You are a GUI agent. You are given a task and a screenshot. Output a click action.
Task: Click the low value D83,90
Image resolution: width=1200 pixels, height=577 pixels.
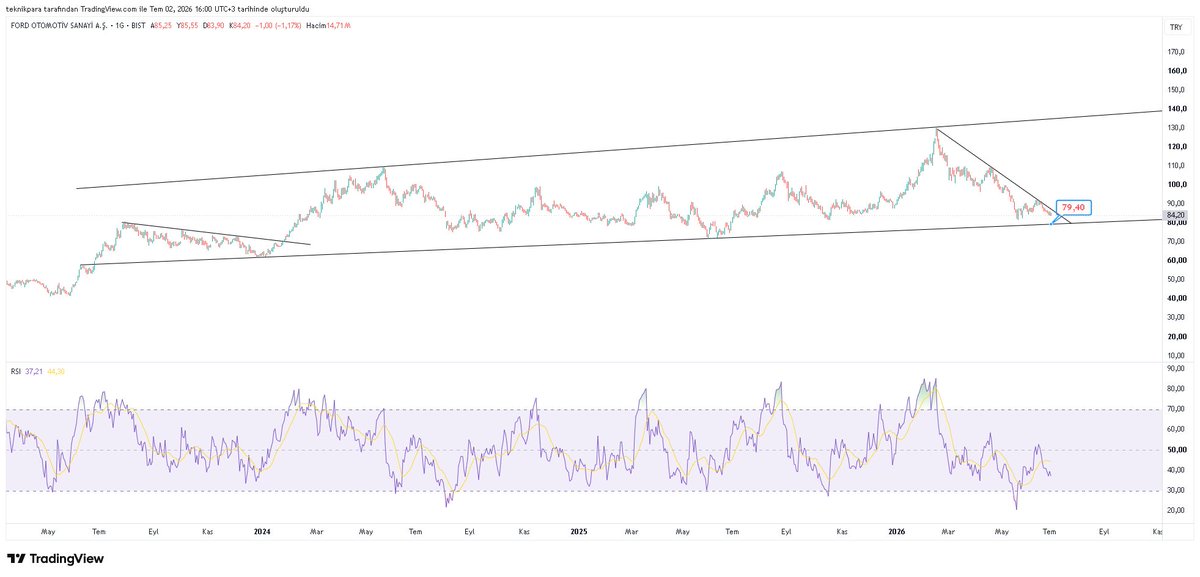213,25
